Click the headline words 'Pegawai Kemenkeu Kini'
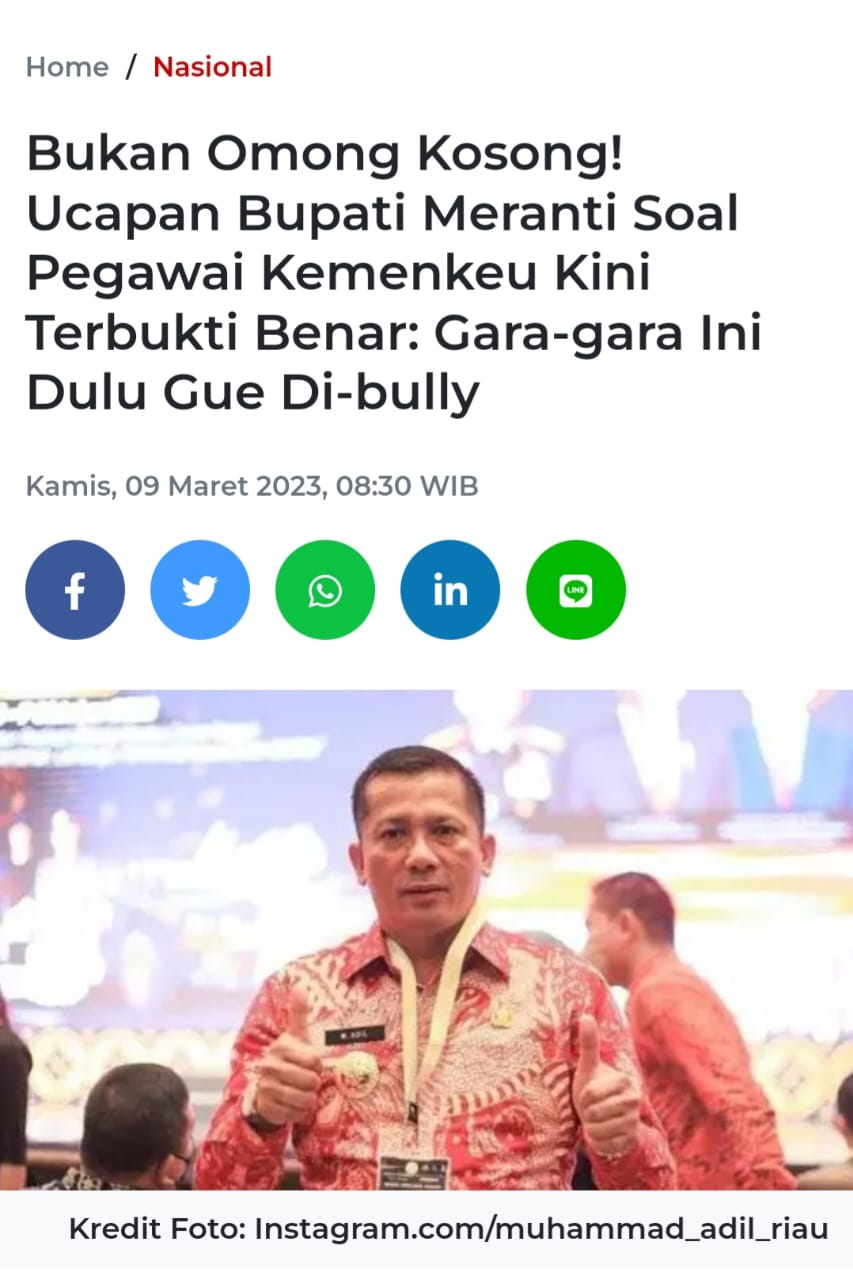The height and width of the screenshot is (1280, 853). coord(338,275)
